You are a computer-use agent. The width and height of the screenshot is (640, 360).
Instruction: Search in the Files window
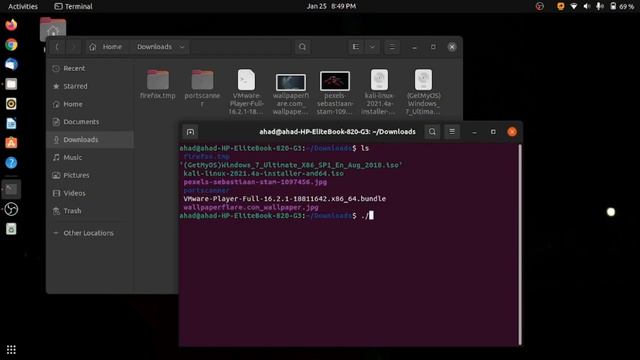point(302,47)
